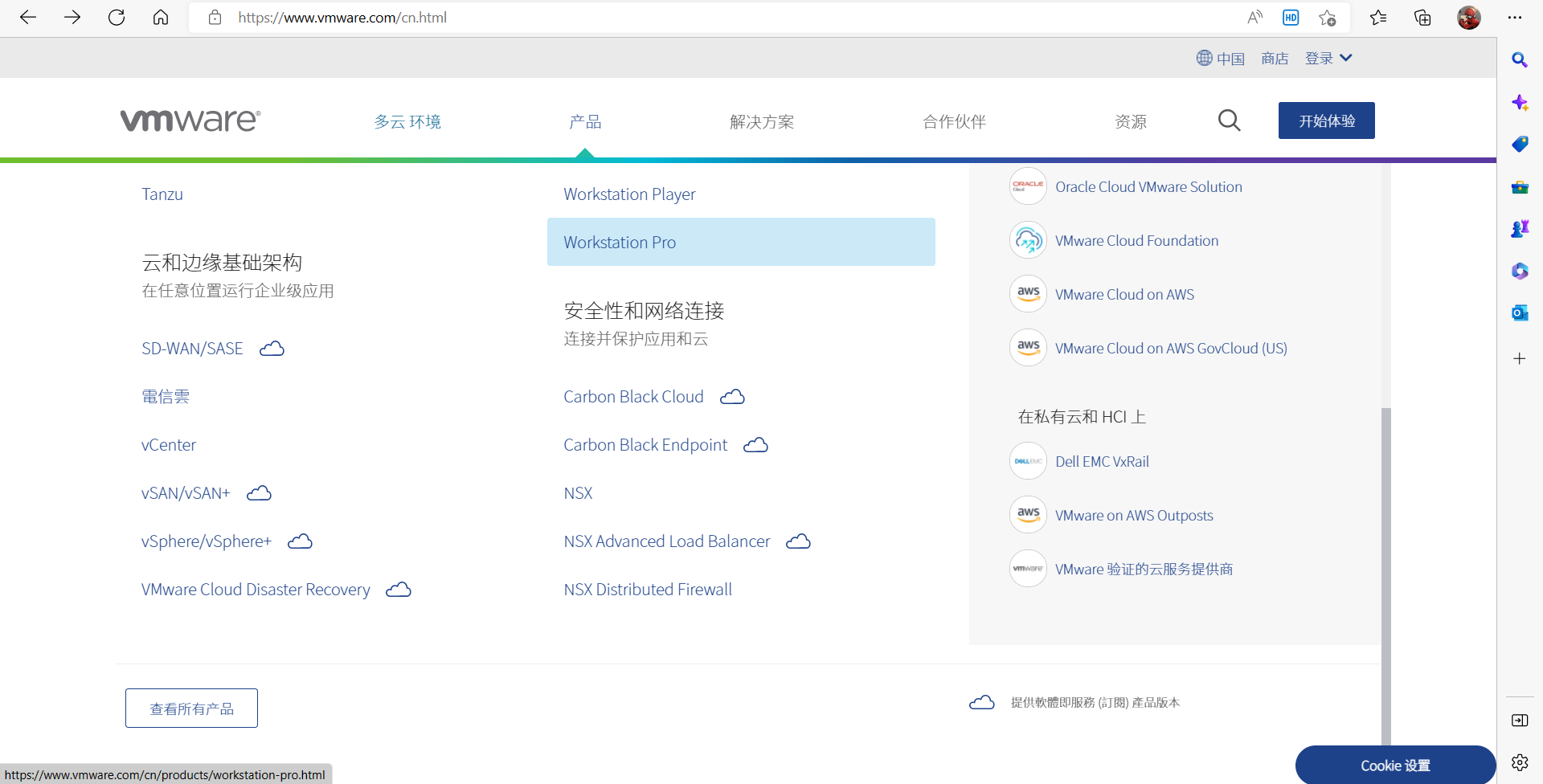Open the Carbon Black Cloud link
The height and width of the screenshot is (784, 1543).
click(633, 397)
